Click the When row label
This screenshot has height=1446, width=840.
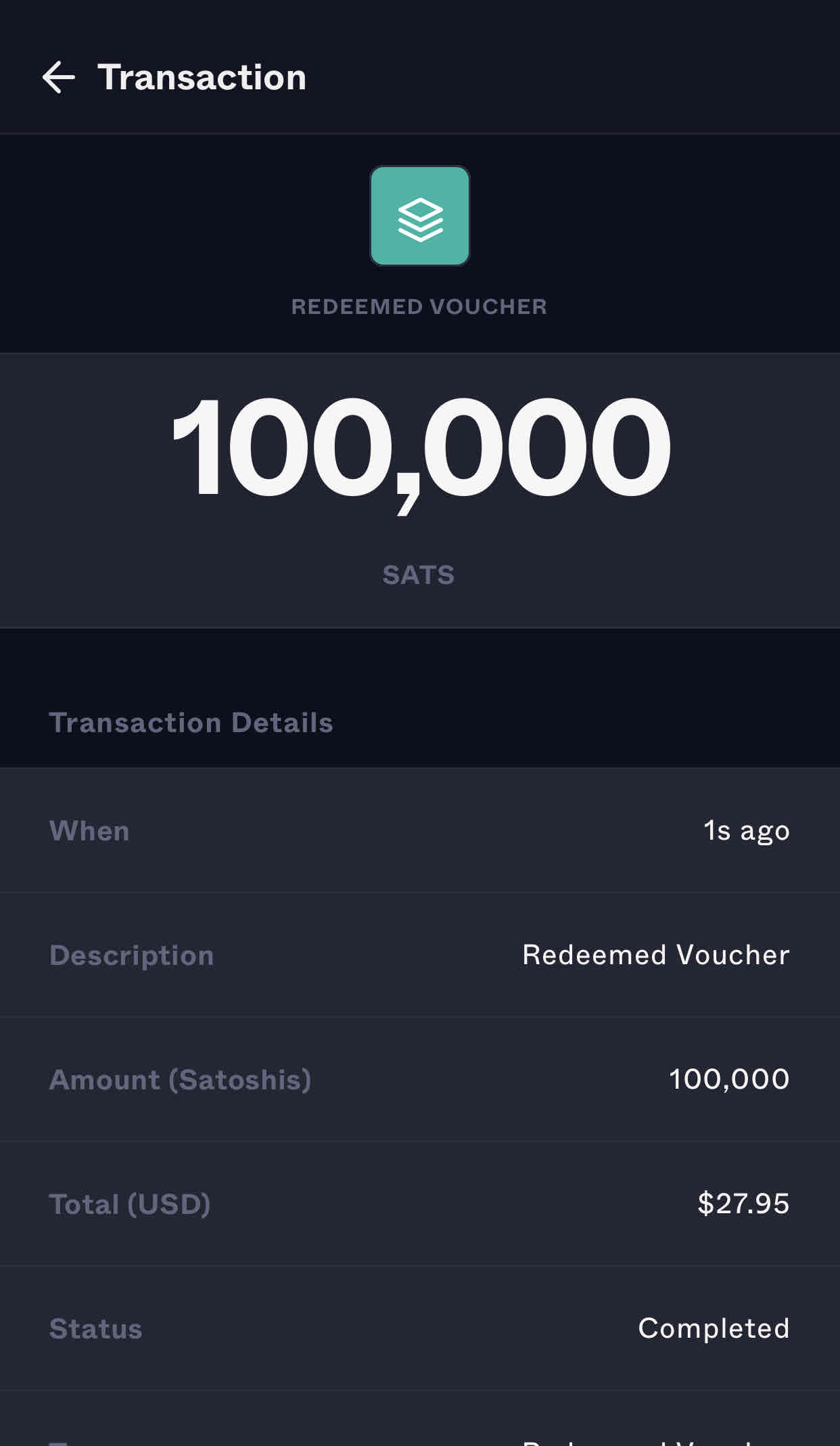click(89, 831)
